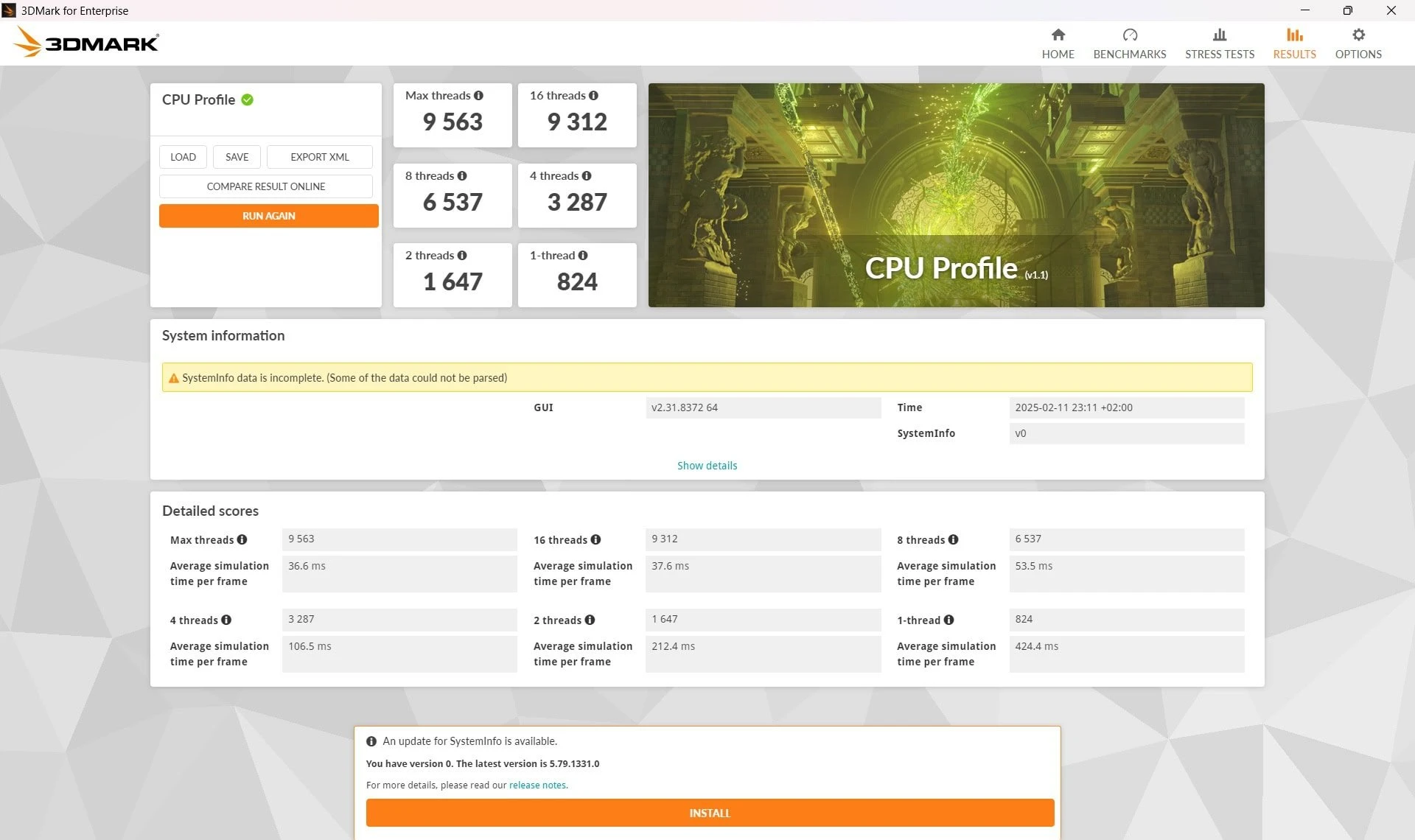Click the large 3 287 score for 4 threads
1415x840 pixels.
[577, 202]
